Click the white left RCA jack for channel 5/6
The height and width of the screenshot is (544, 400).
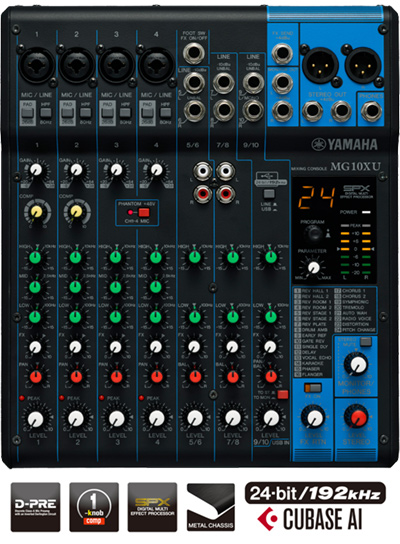203,171
